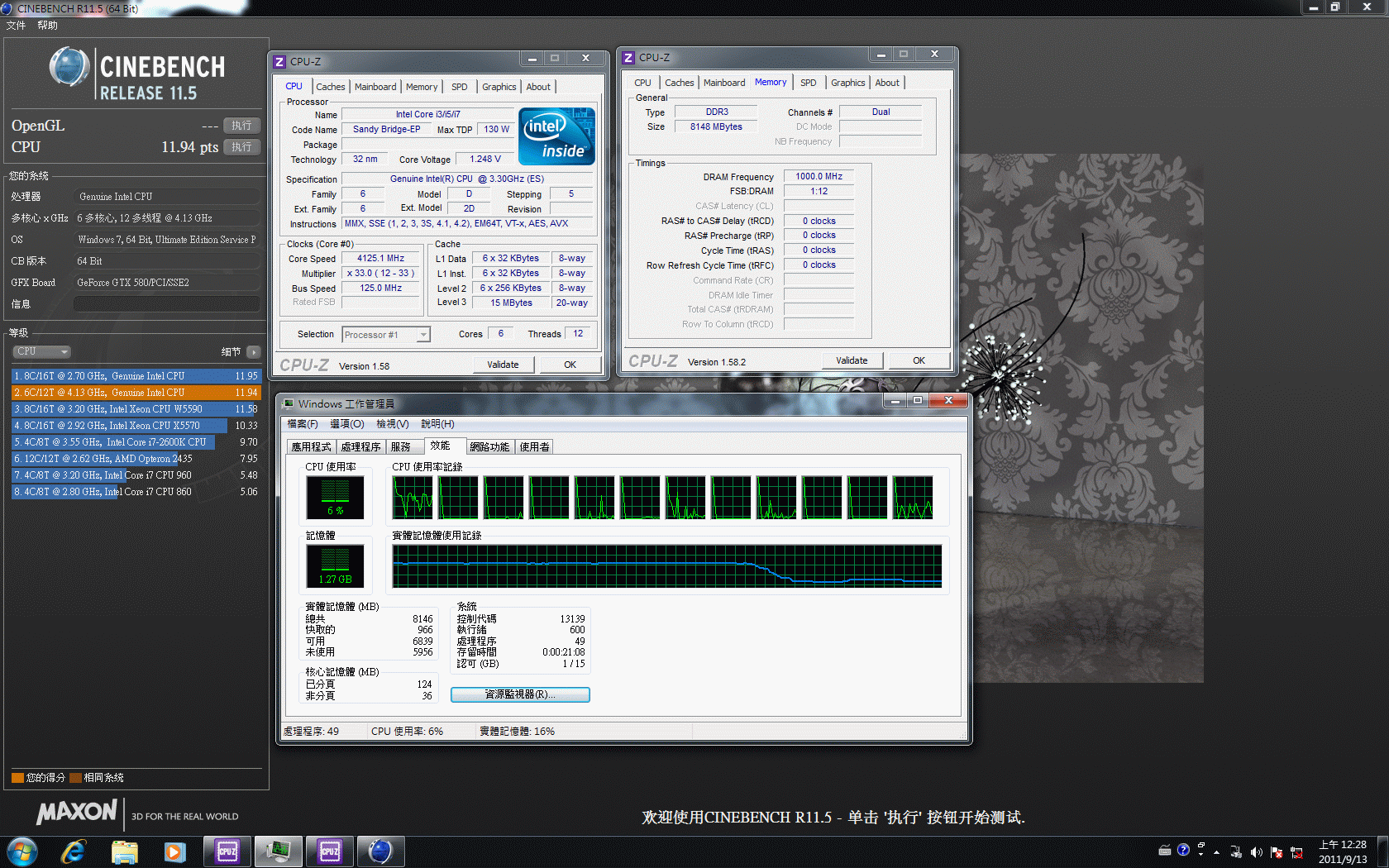1389x868 pixels.
Task: Click OK in right CPU-Z Memory window
Action: pyautogui.click(x=919, y=360)
